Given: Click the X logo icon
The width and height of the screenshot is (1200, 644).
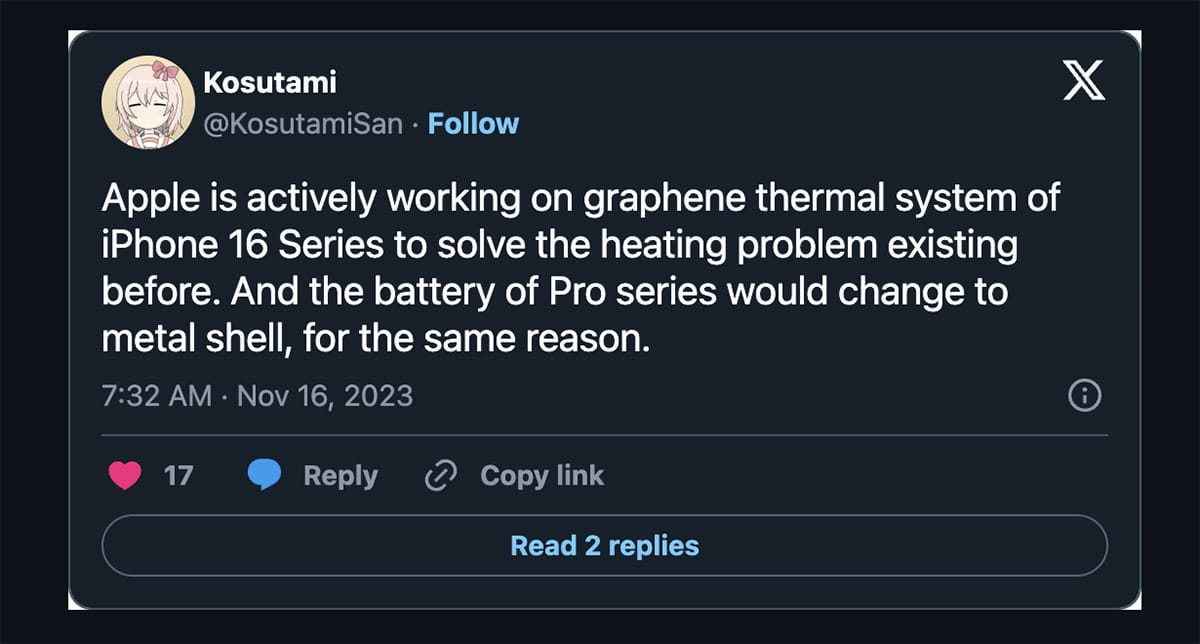Looking at the screenshot, I should point(1084,84).
